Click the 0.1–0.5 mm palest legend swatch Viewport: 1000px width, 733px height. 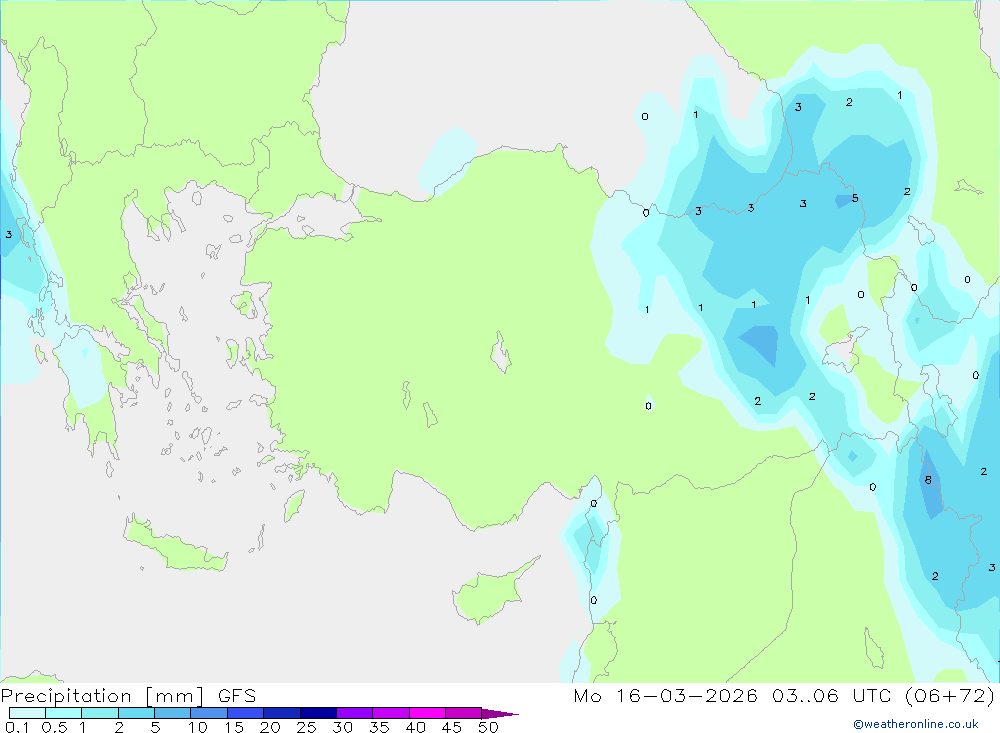[27, 713]
